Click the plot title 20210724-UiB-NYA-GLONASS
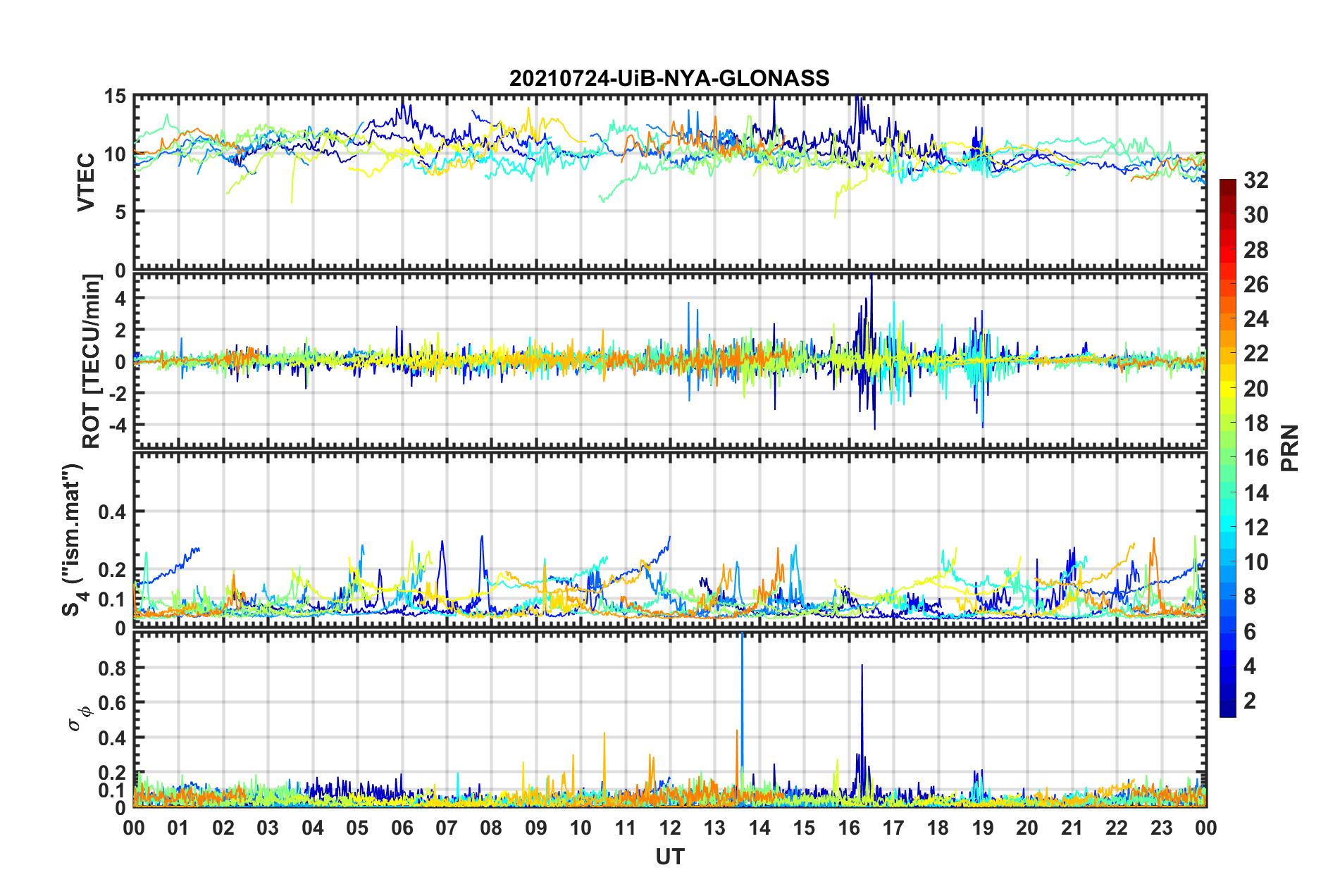Screen dimensions: 1340x896 pos(669,78)
